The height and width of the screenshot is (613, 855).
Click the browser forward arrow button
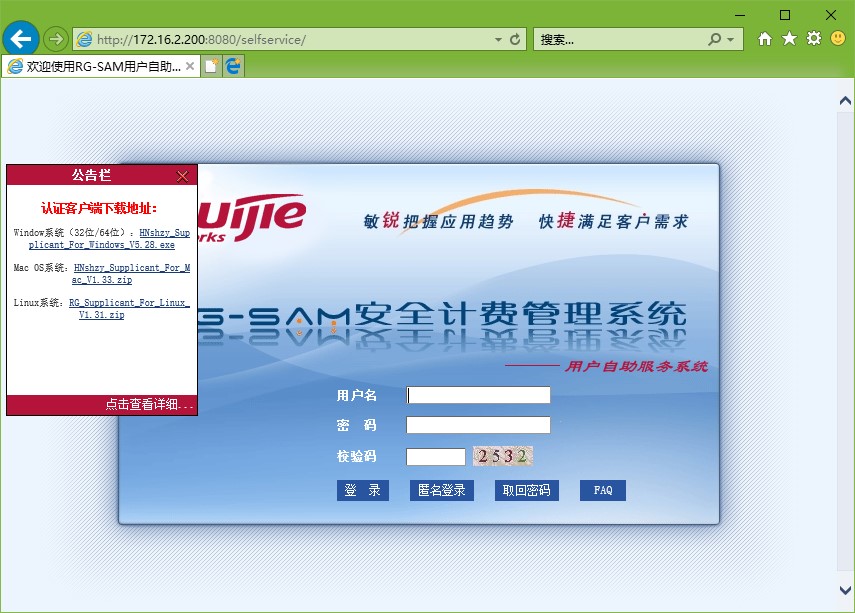(55, 39)
